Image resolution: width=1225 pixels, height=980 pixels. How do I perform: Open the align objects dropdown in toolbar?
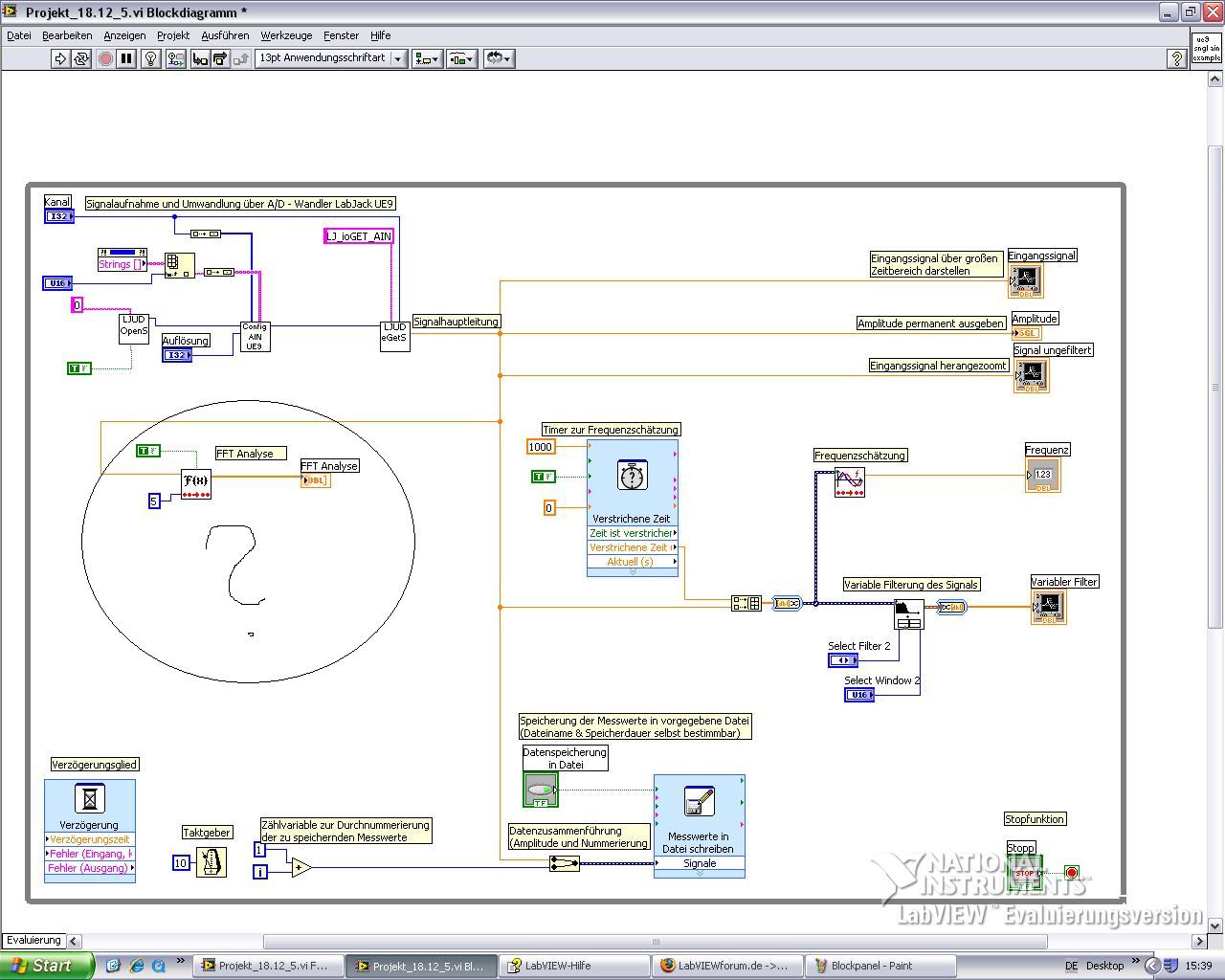[427, 58]
